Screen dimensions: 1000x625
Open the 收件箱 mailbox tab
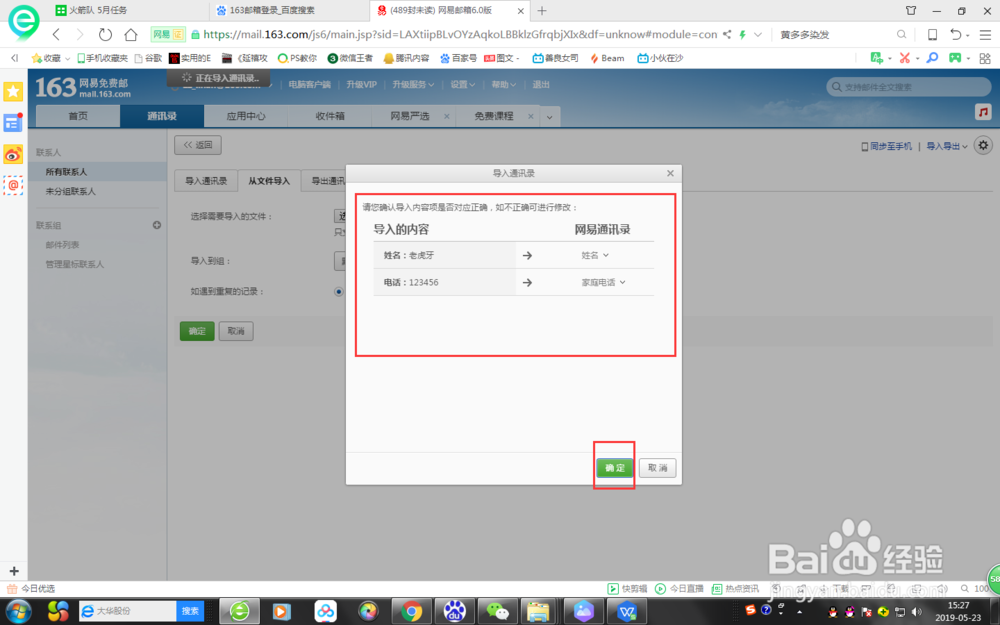(330, 115)
